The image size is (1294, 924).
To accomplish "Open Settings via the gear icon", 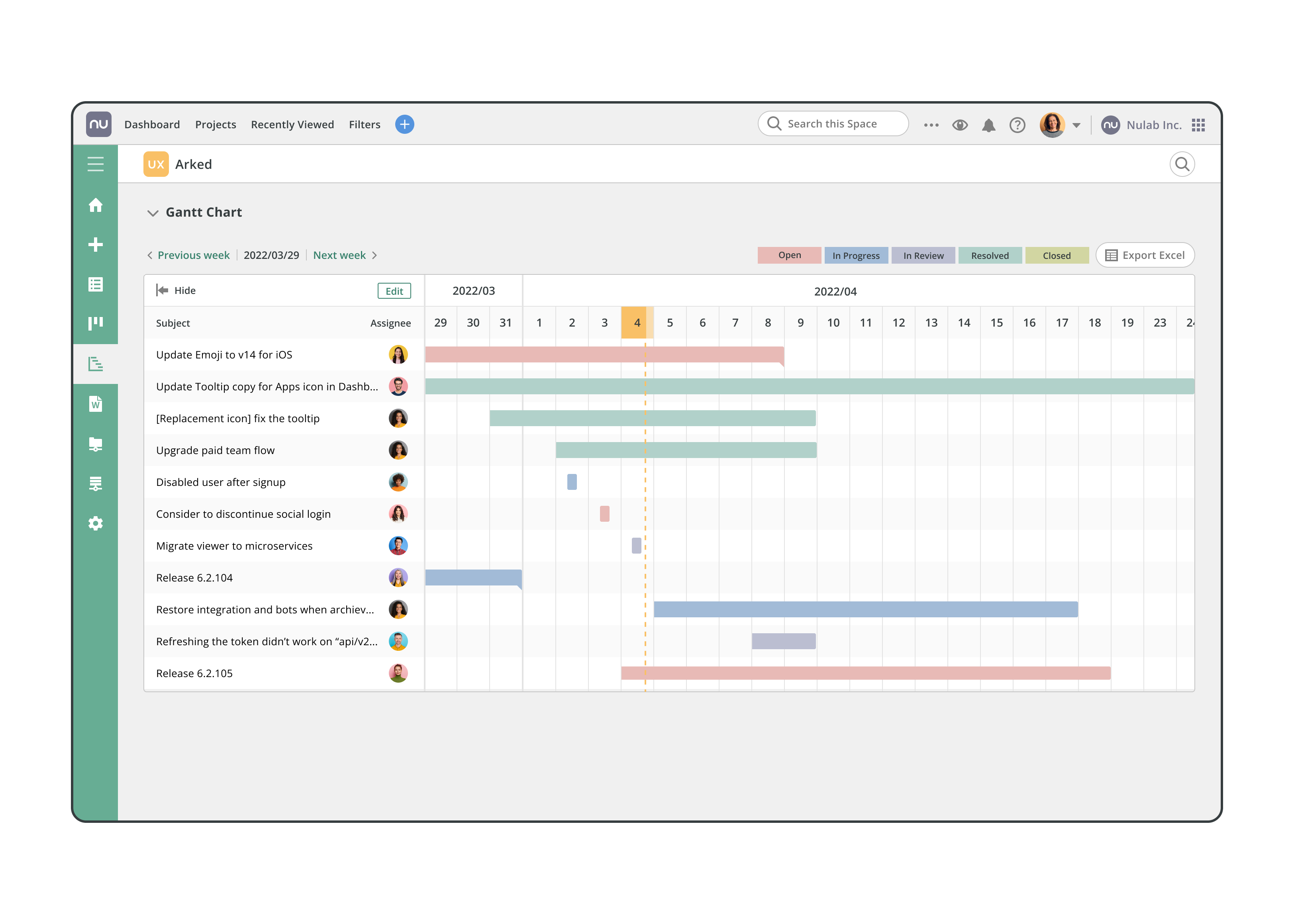I will (96, 523).
